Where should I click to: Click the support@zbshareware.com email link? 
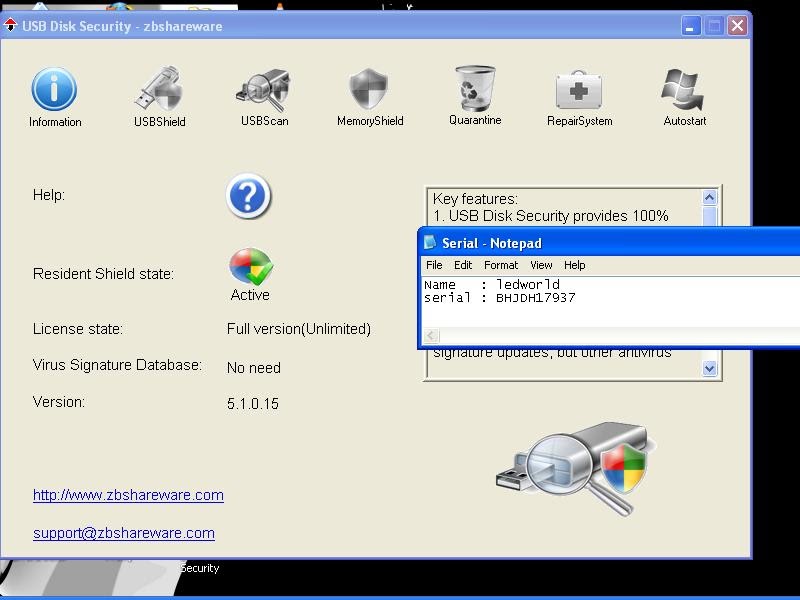123,533
